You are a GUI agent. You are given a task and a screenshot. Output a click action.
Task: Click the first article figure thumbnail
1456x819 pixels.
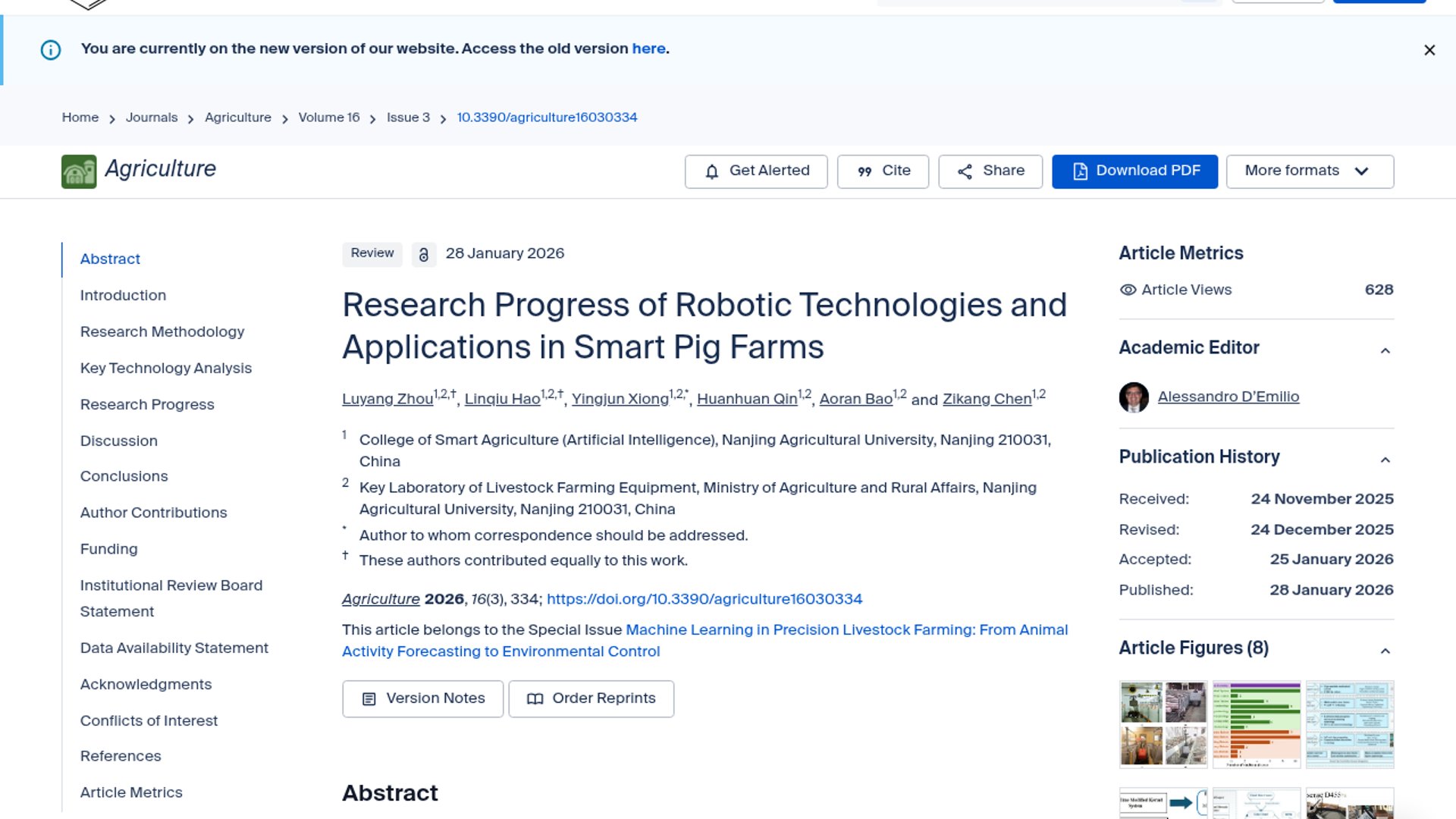pos(1163,723)
